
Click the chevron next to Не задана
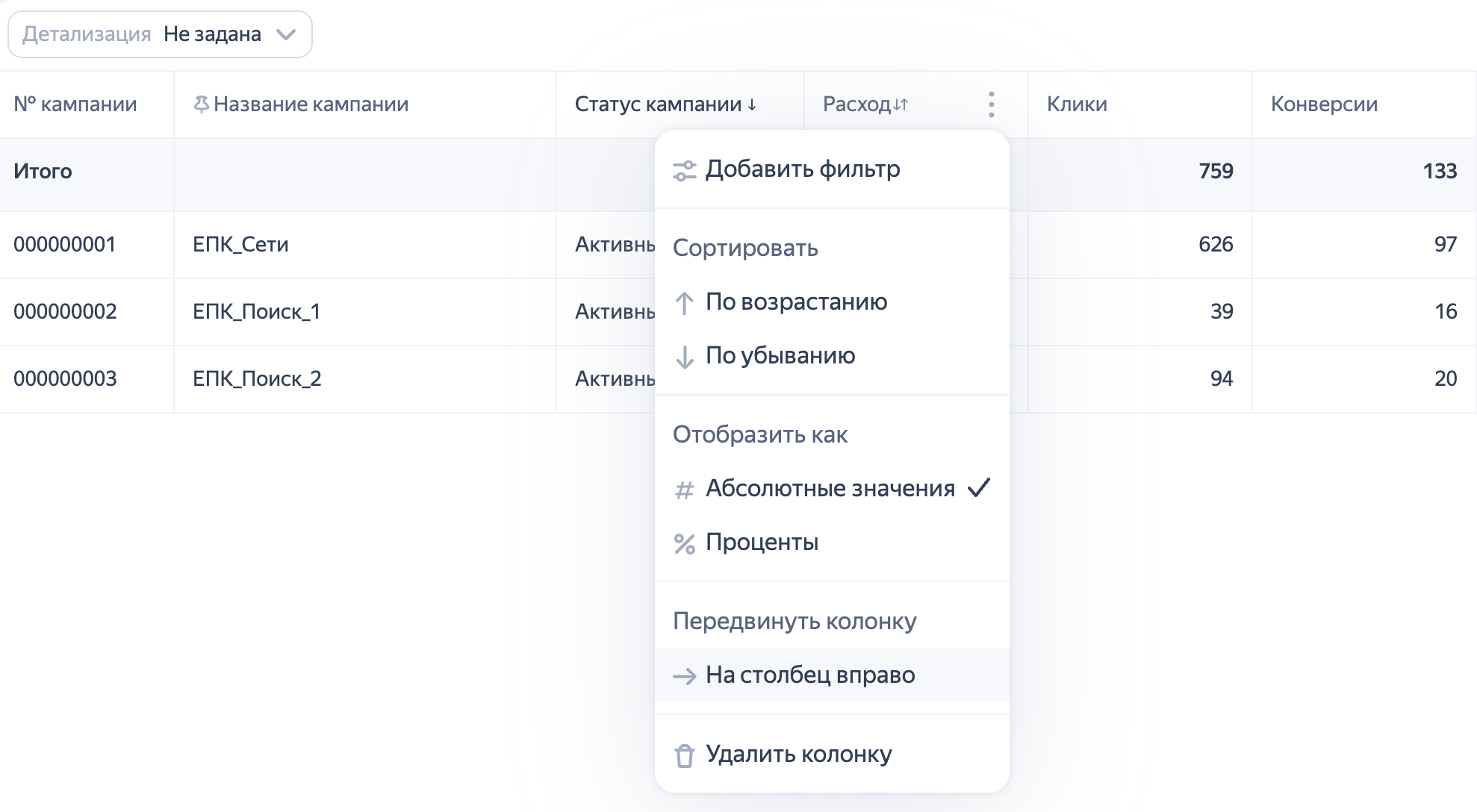coord(286,34)
